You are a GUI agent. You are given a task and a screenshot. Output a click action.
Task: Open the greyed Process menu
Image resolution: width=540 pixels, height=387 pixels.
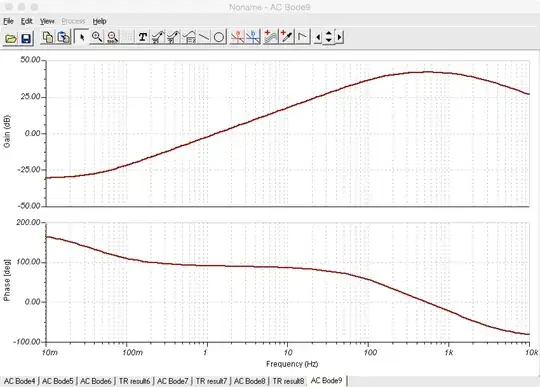(73, 21)
